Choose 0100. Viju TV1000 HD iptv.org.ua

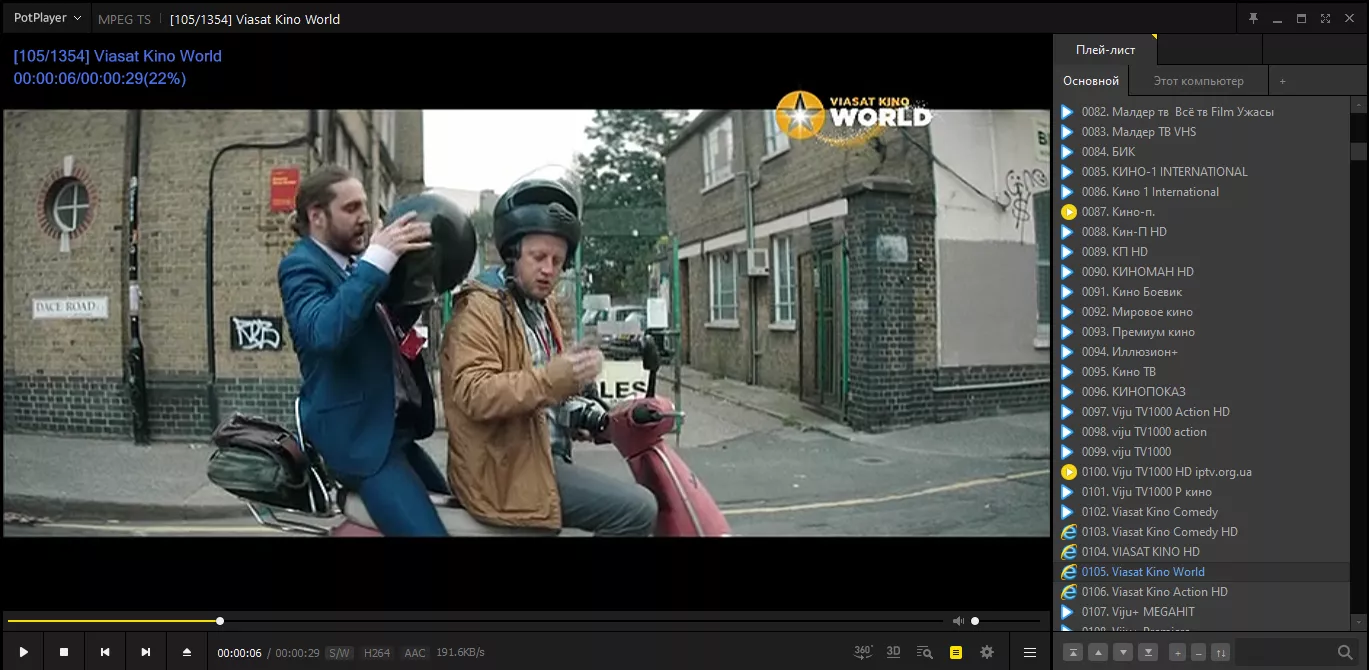[1203, 472]
